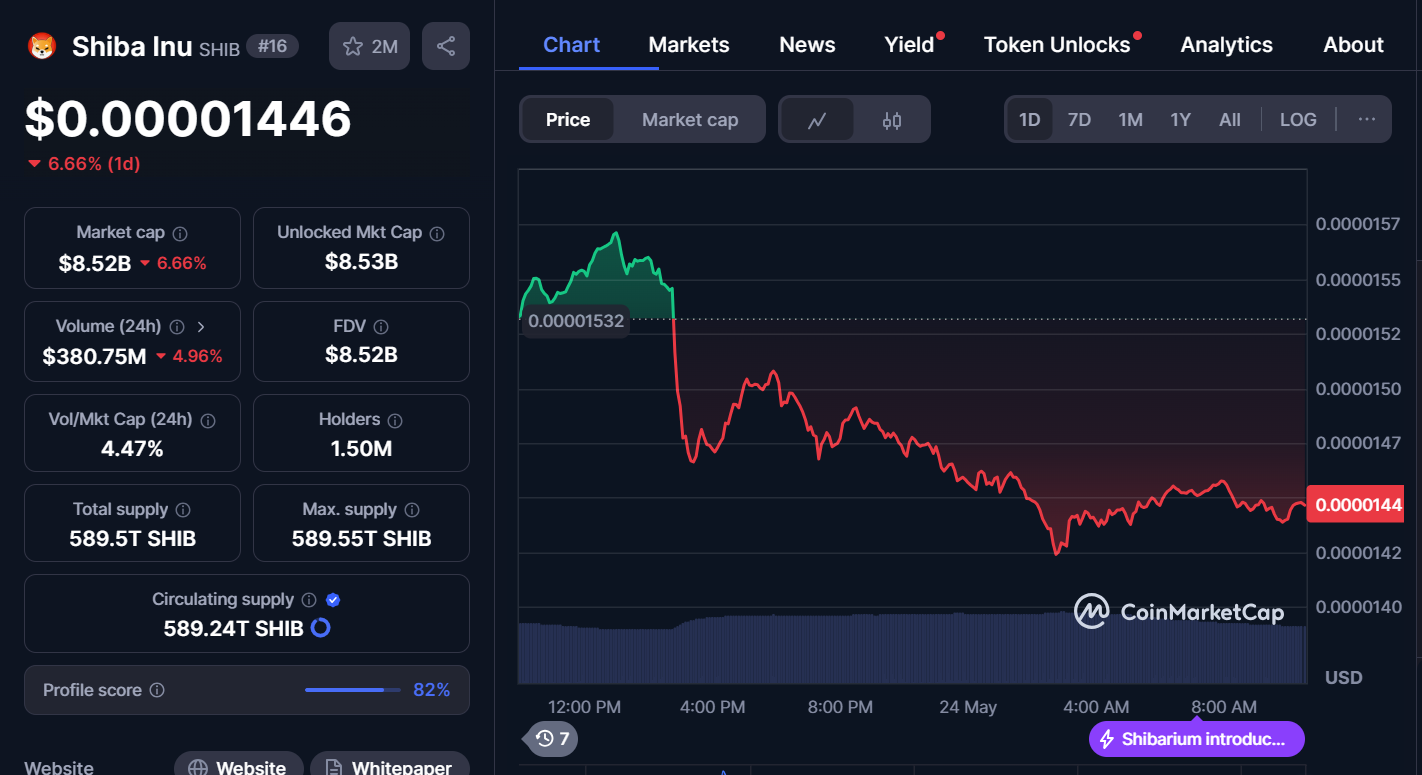Set chart range to 1M
Viewport: 1422px width, 775px height.
tap(1130, 120)
